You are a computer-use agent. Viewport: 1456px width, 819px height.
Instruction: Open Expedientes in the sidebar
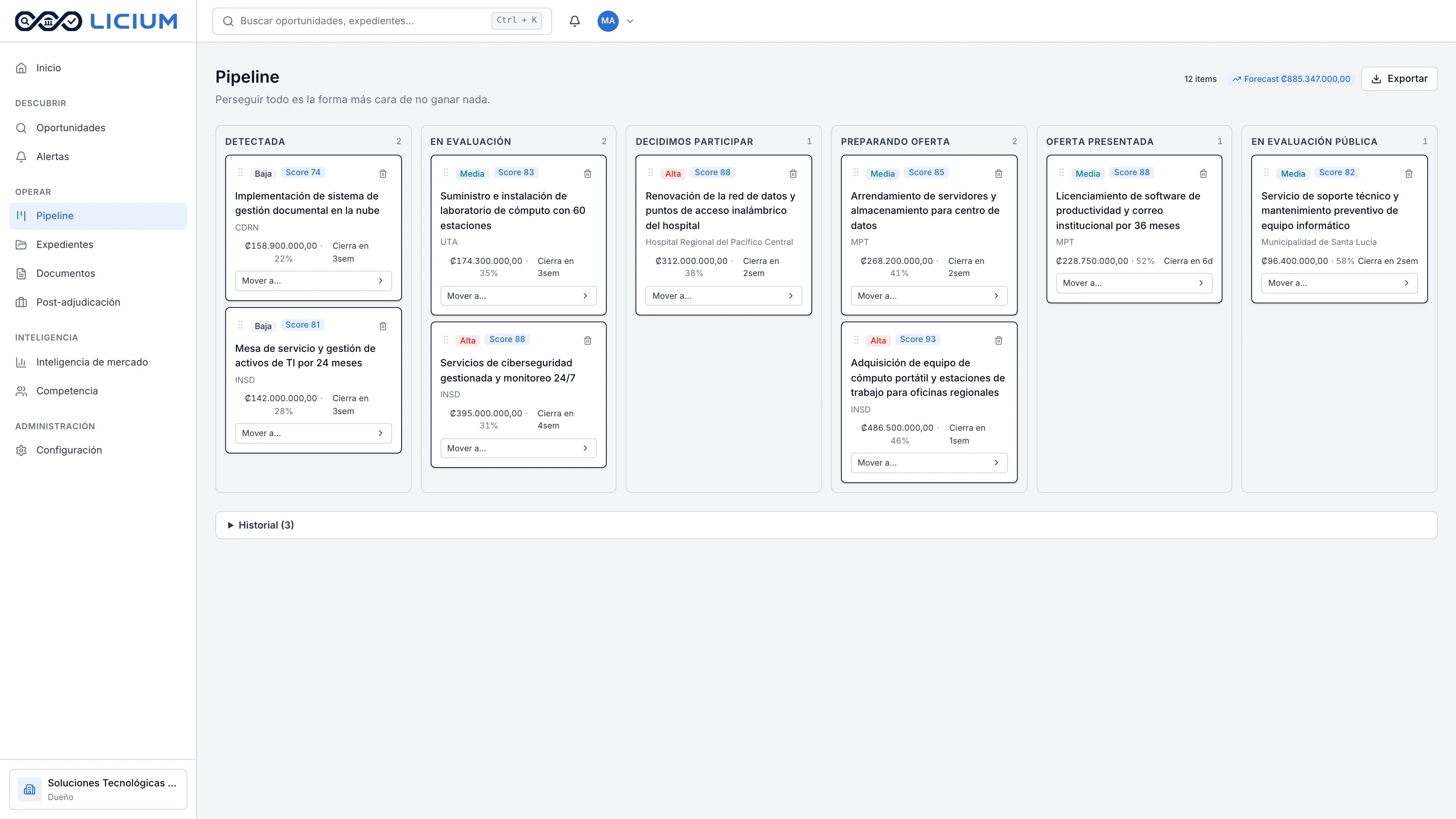[98, 245]
